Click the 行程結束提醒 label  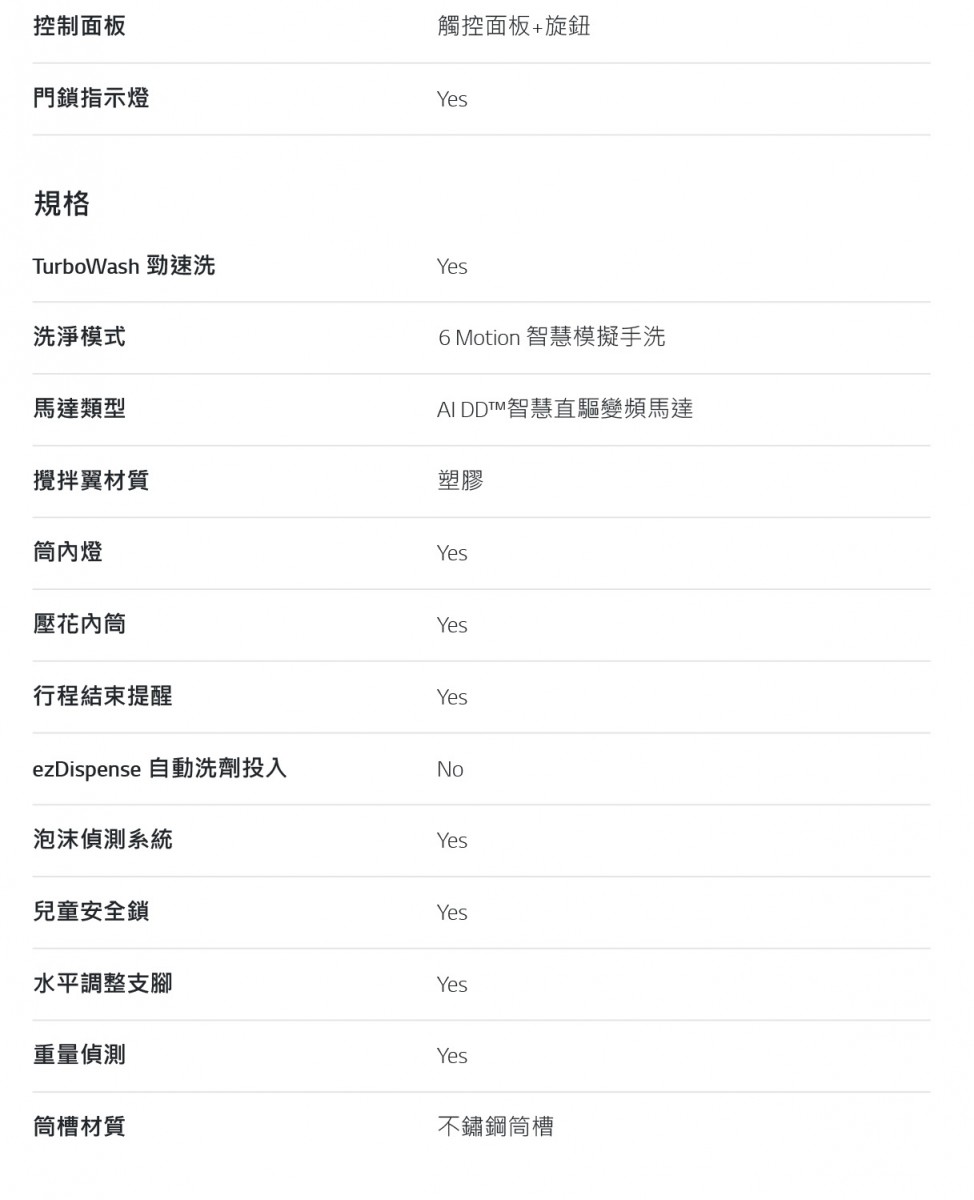102,696
